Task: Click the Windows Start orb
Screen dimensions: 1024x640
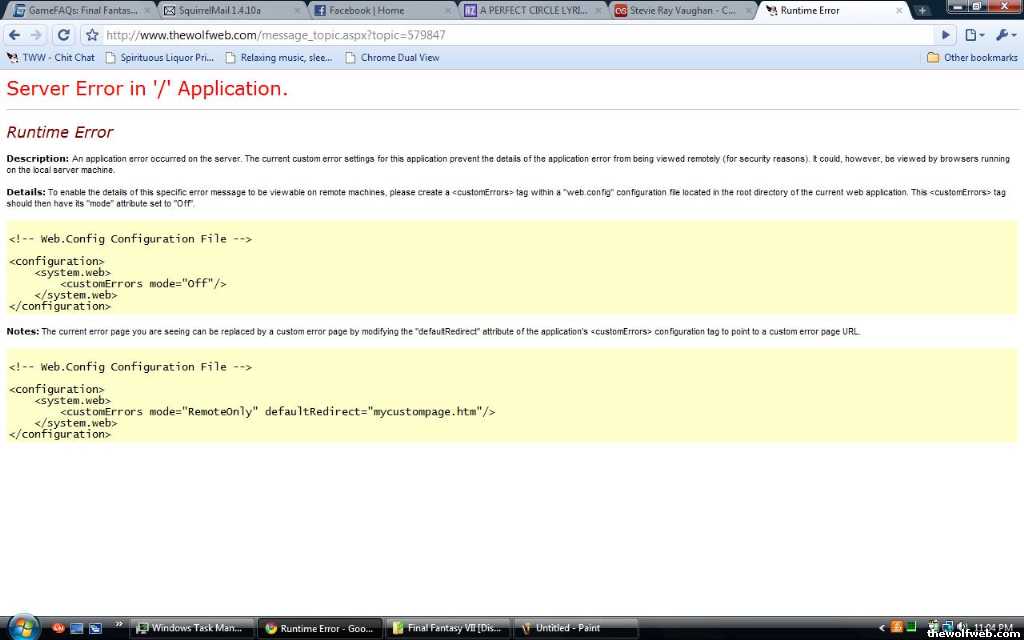Action: coord(22,627)
